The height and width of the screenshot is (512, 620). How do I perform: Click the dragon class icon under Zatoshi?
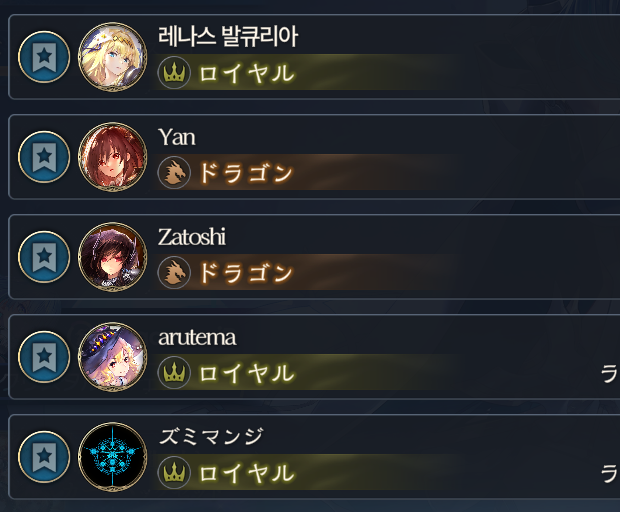point(174,273)
